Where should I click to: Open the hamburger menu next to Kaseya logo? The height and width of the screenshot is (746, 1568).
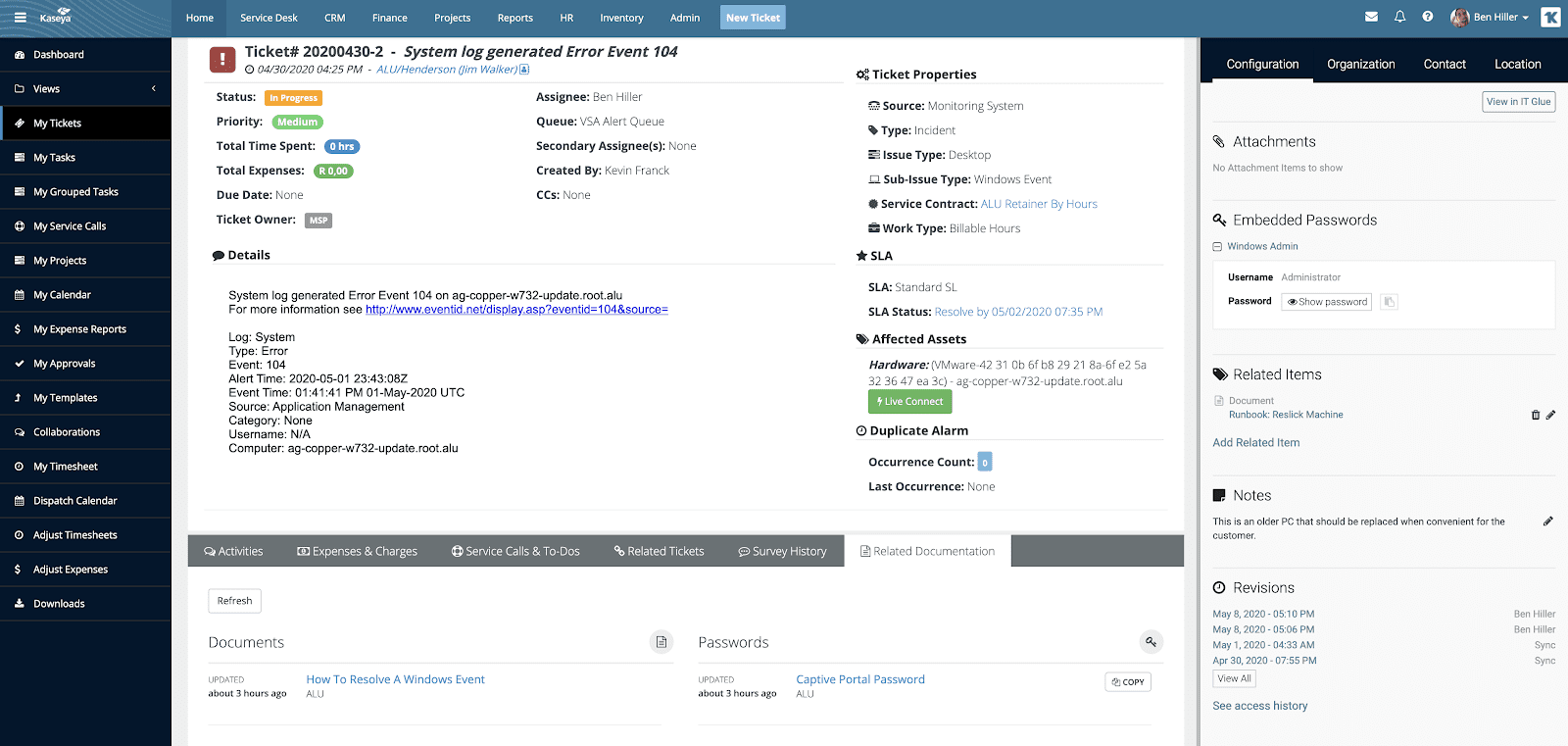20,18
